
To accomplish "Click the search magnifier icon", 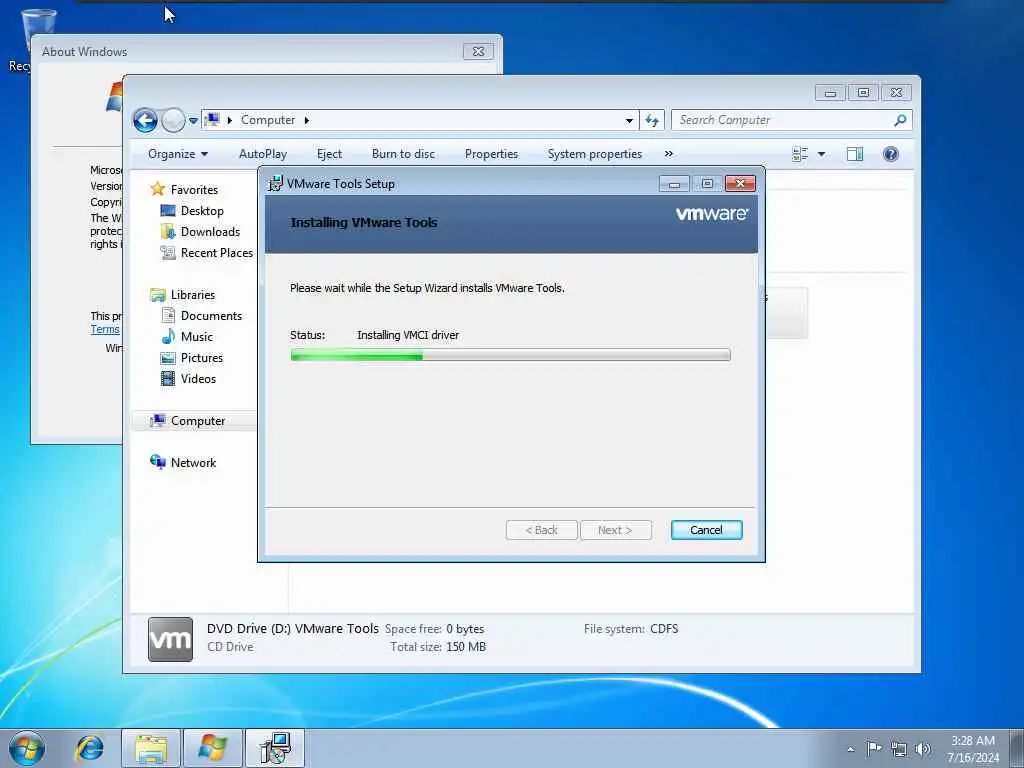I will click(x=901, y=120).
